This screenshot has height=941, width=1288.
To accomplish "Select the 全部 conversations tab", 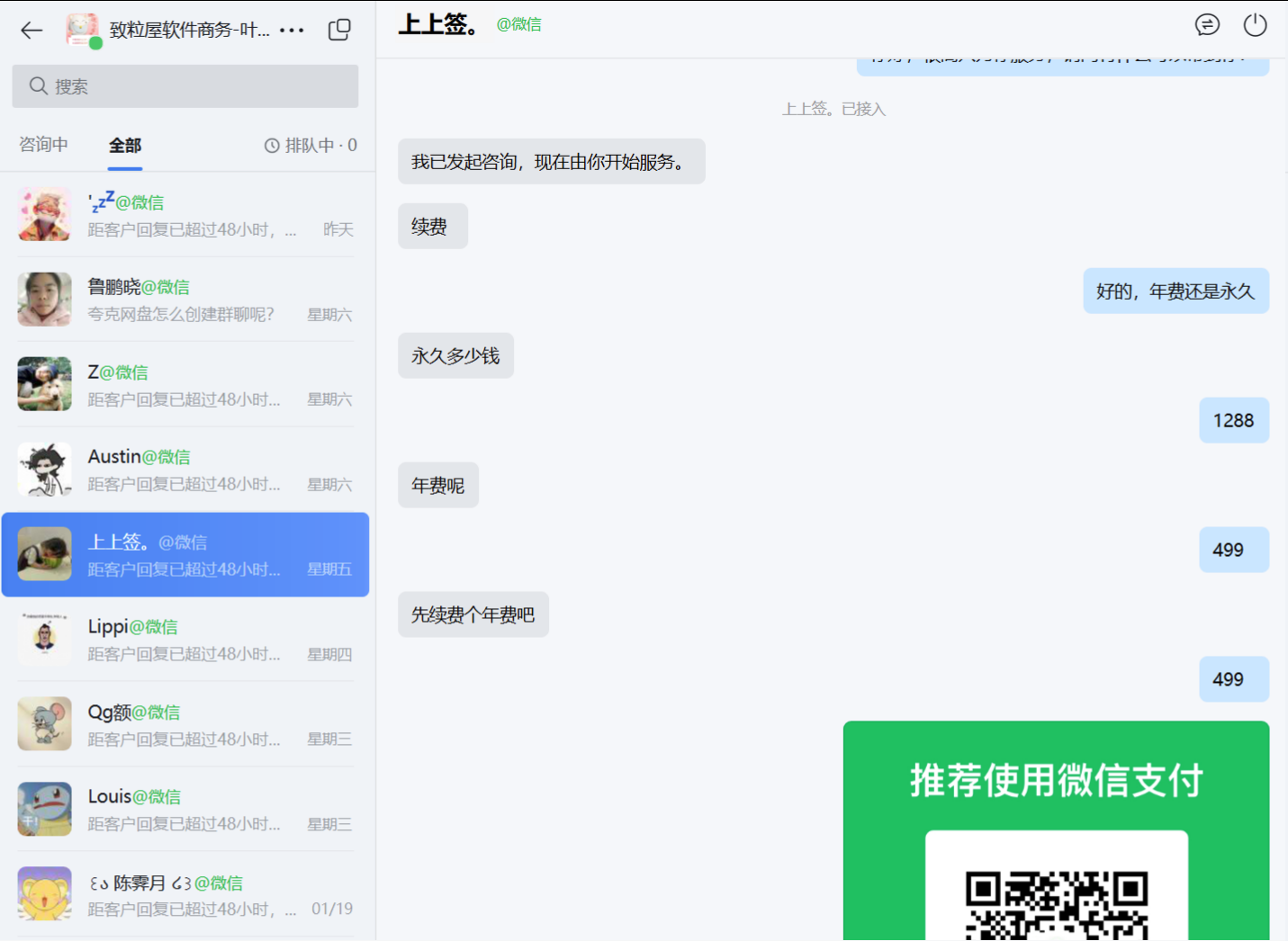I will pos(124,145).
